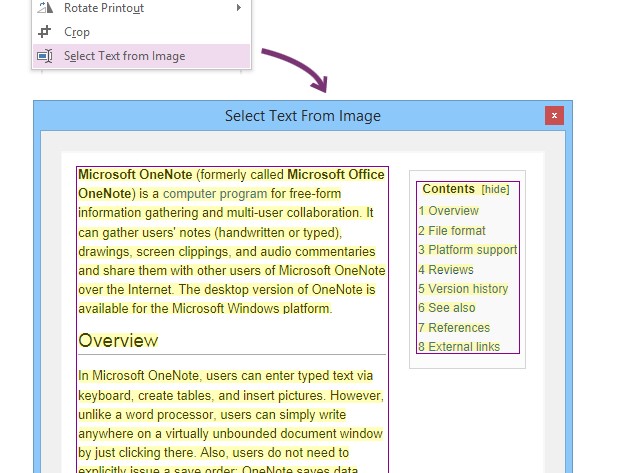Choose Select Text from Image menu entry
The width and height of the screenshot is (623, 473).
pyautogui.click(x=124, y=56)
